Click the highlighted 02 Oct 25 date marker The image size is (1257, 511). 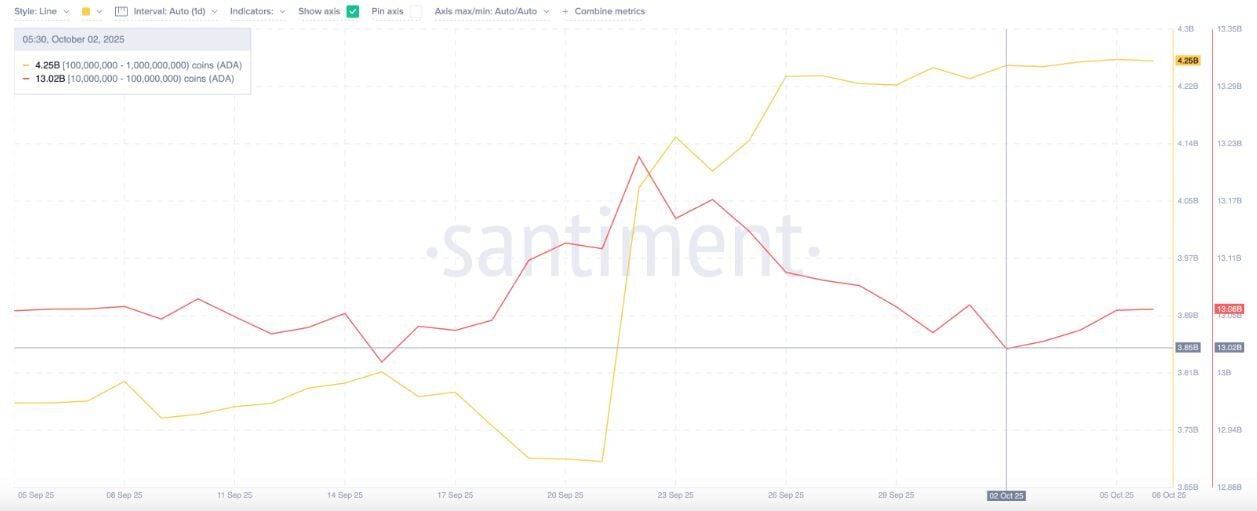1006,495
